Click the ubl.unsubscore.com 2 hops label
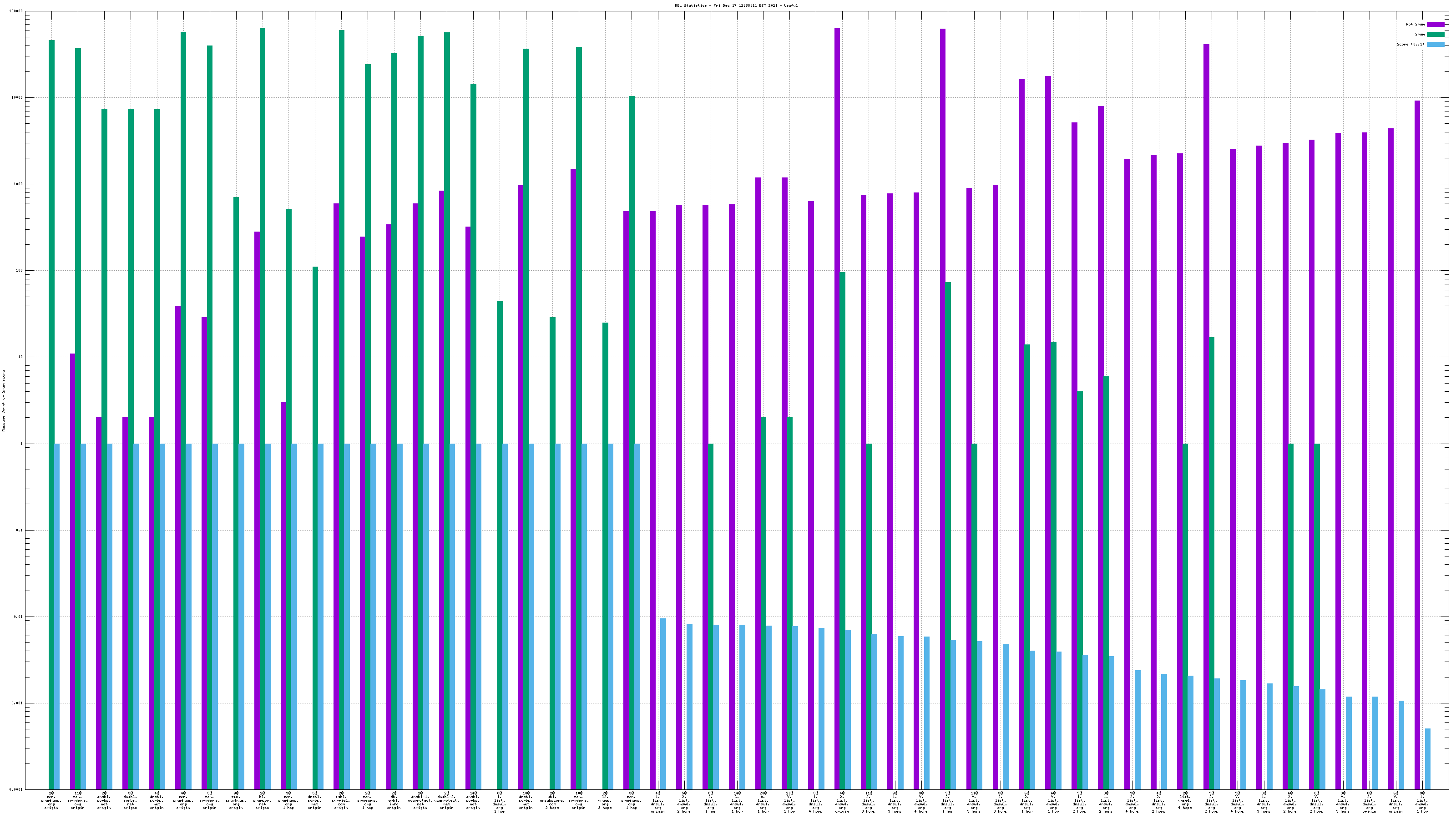 click(x=552, y=800)
